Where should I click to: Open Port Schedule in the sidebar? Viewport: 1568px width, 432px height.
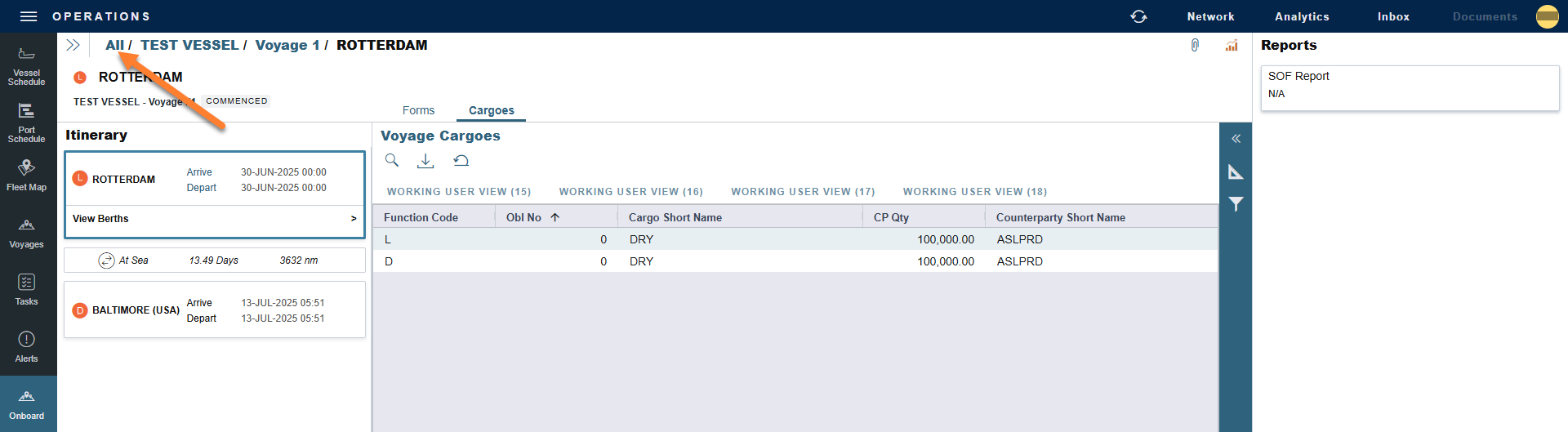pyautogui.click(x=27, y=123)
